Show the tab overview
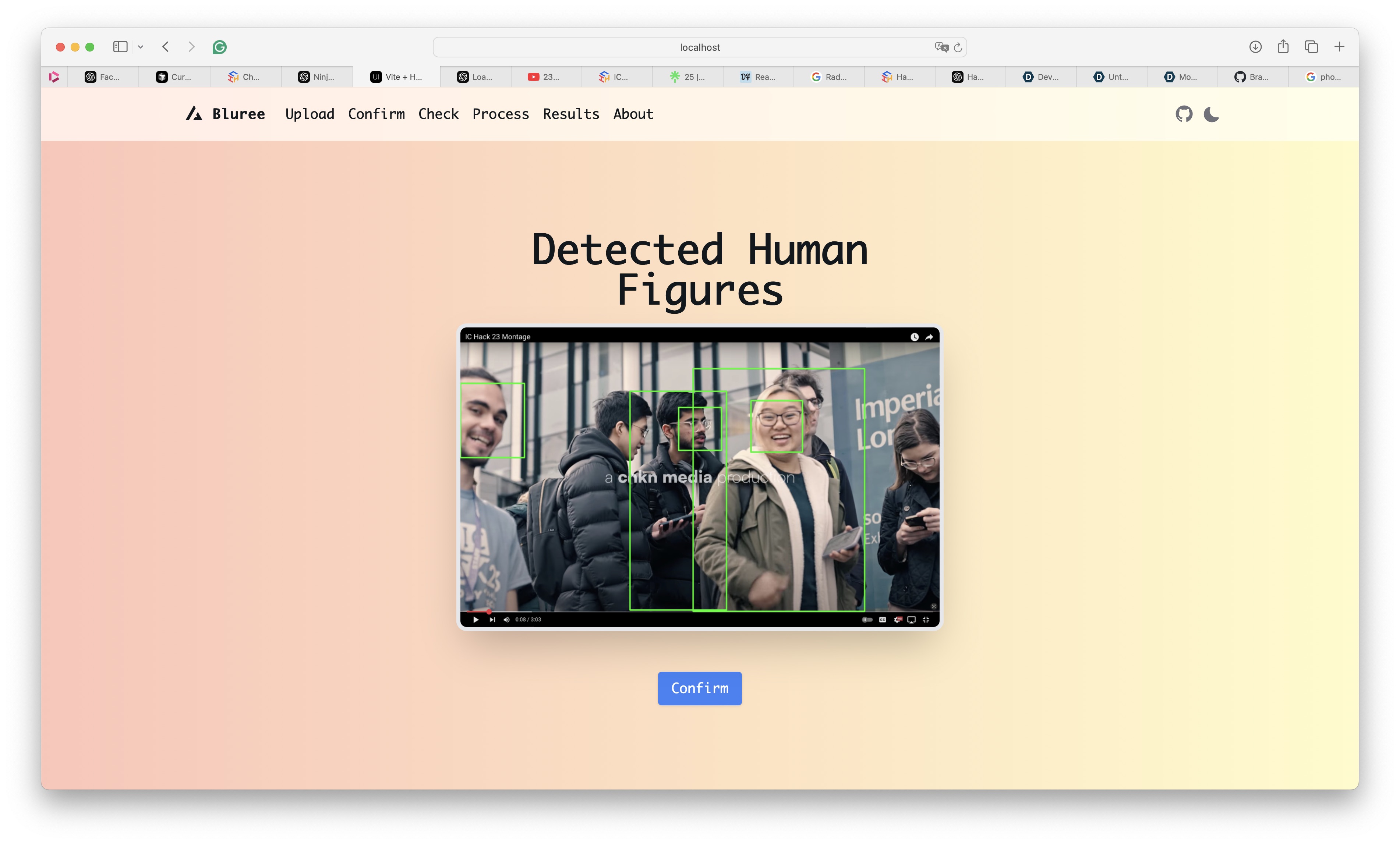Image resolution: width=1400 pixels, height=844 pixels. pyautogui.click(x=1311, y=47)
